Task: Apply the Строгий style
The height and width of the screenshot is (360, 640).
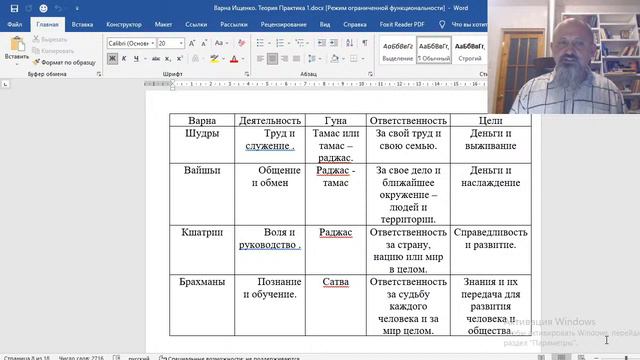Action: click(469, 51)
